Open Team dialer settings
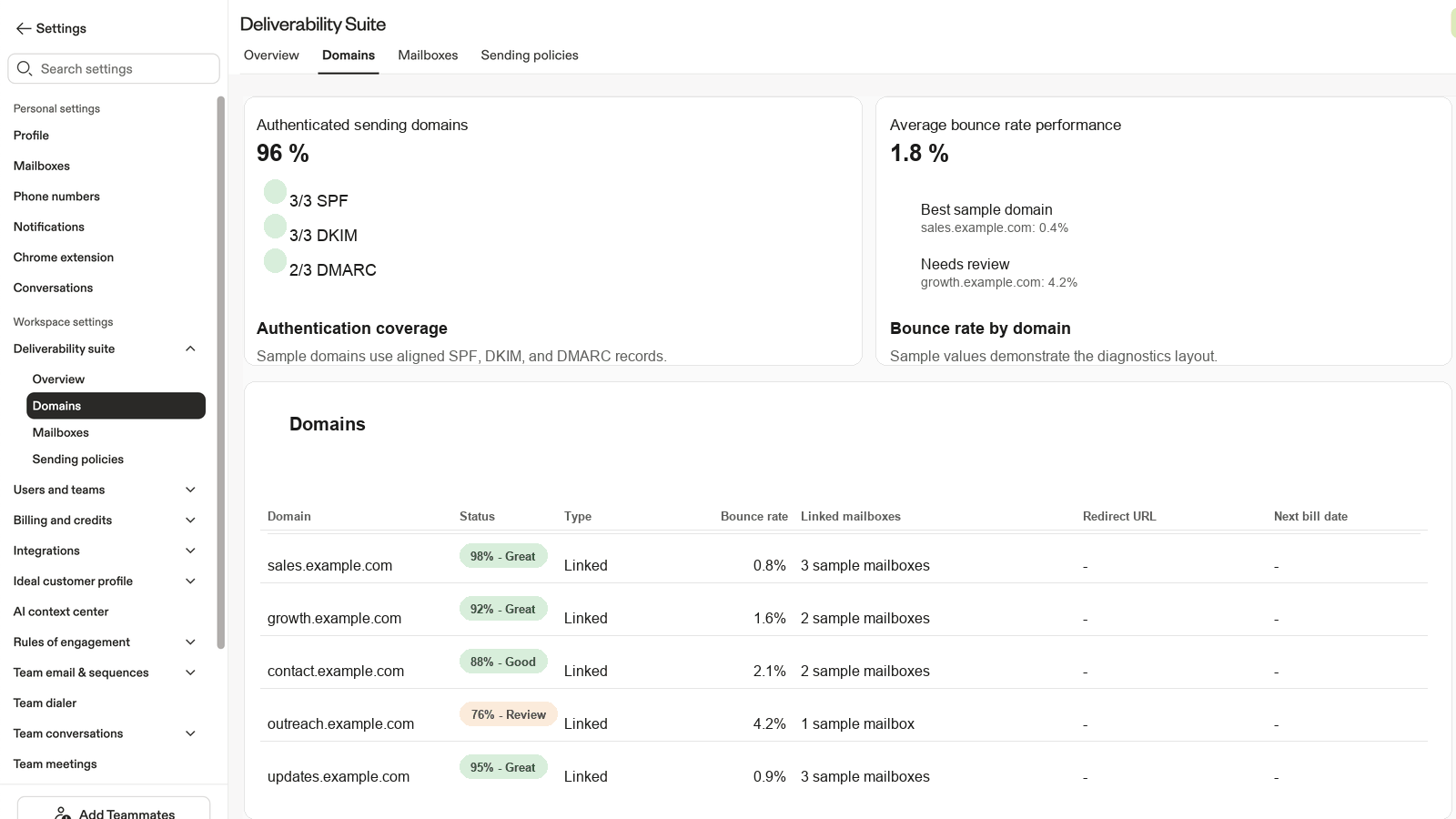1456x819 pixels. coord(45,703)
